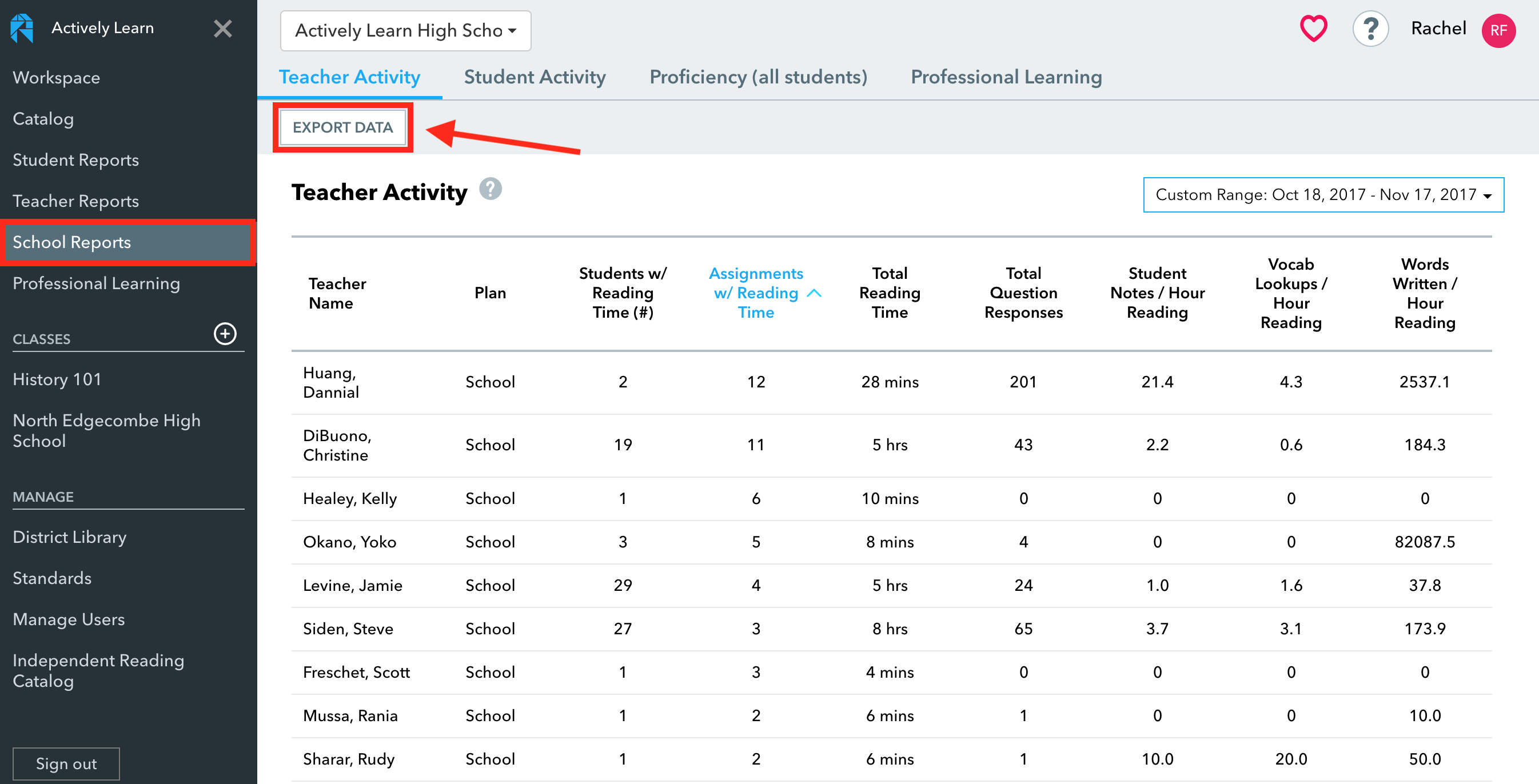Sort by the Plan column header
Screen dimensions: 1539x784
click(490, 293)
